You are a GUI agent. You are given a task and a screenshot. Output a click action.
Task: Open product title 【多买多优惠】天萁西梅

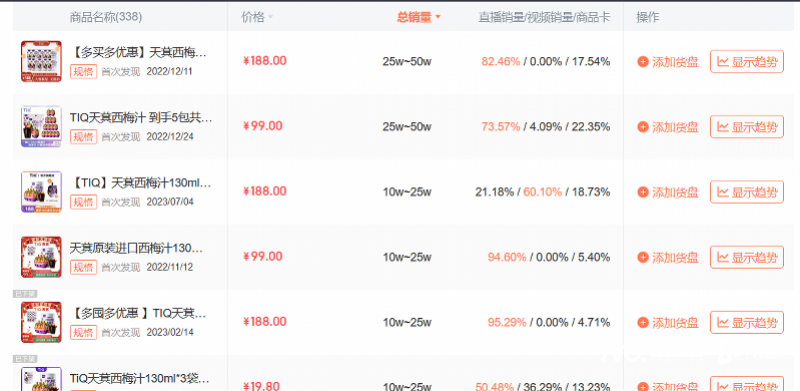pos(138,53)
